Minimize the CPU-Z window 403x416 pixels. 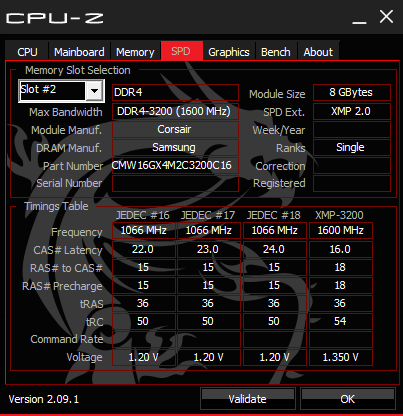359,20
